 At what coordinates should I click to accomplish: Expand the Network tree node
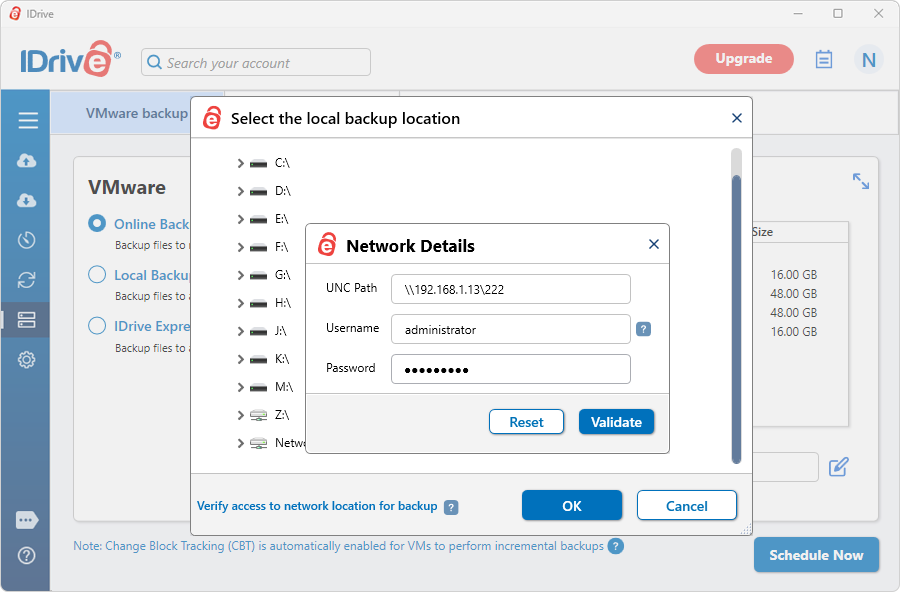click(240, 443)
